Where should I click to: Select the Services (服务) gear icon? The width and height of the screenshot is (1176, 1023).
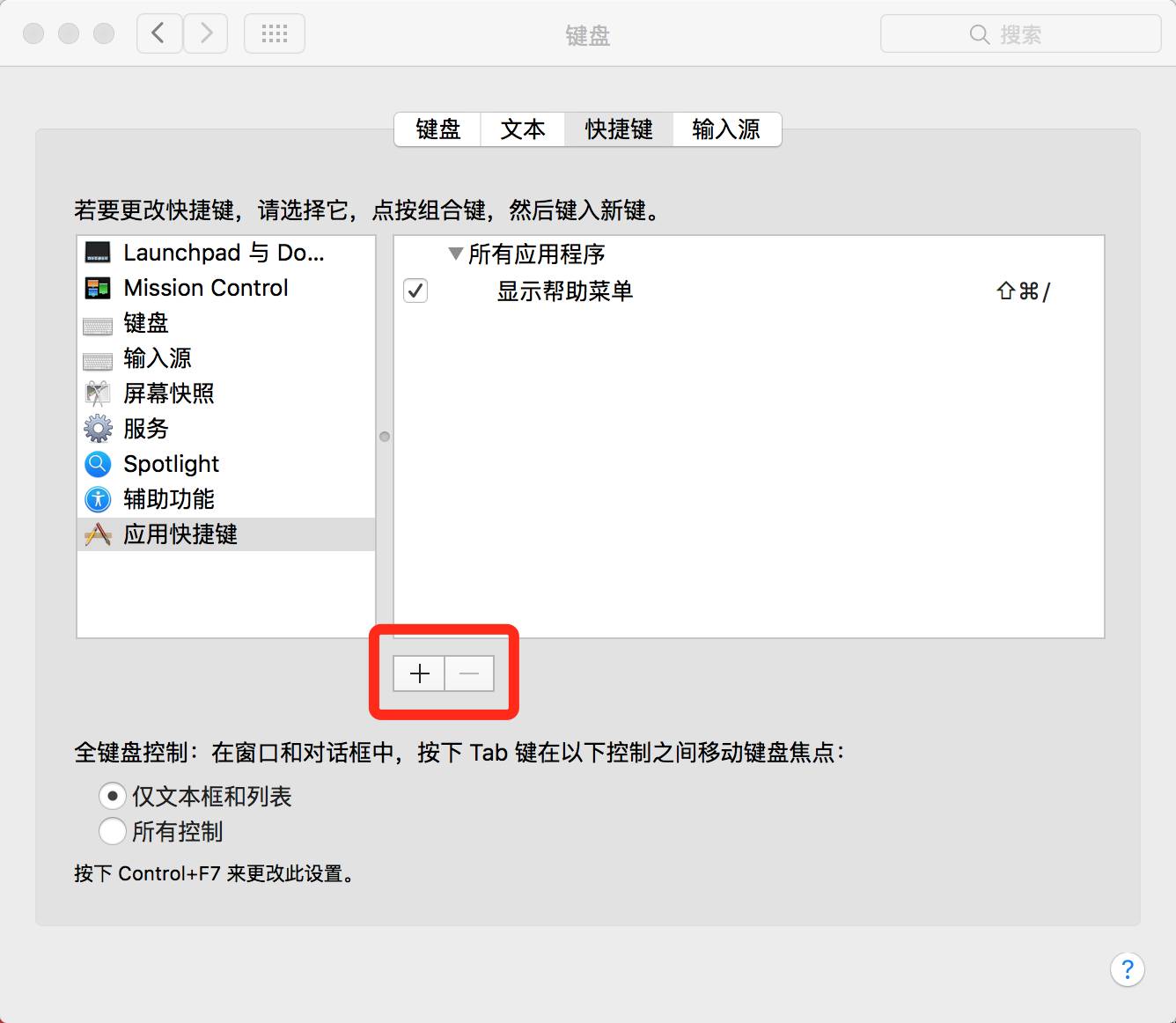[98, 429]
